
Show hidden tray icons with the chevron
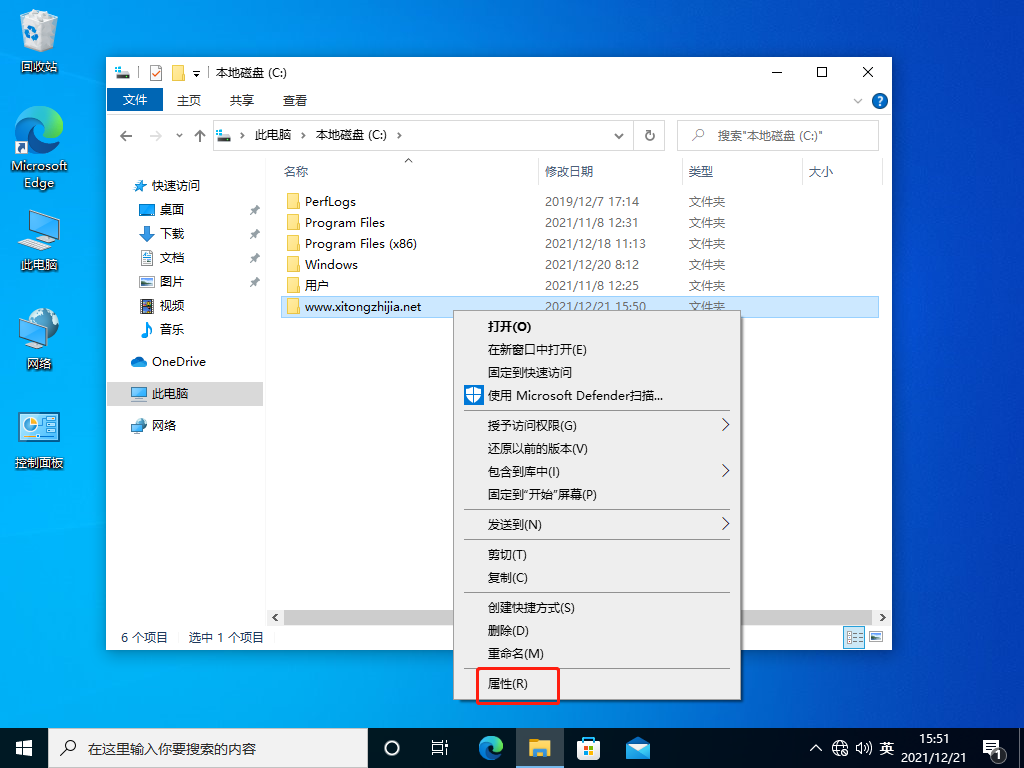coord(816,747)
